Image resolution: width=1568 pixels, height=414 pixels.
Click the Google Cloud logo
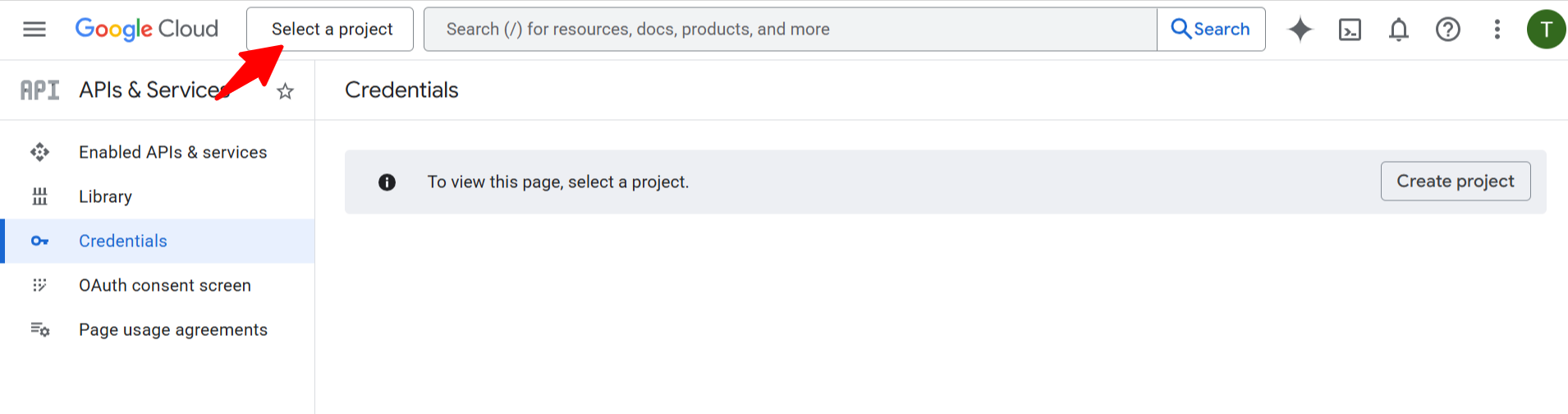[147, 30]
